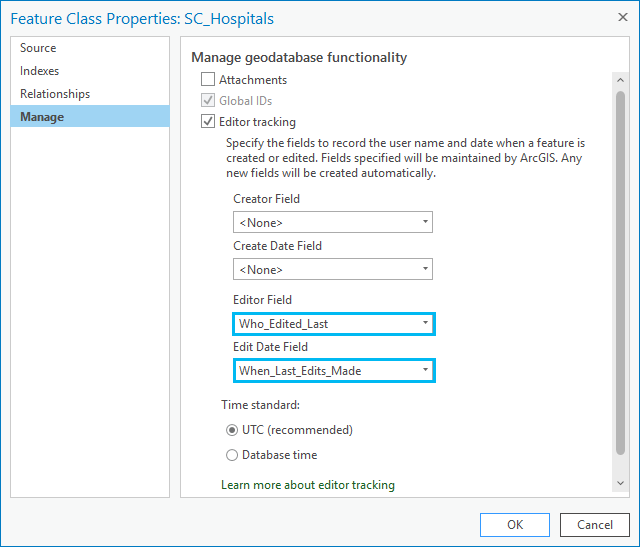The image size is (640, 547).
Task: Click the vertical scrollbar thumb
Action: point(620,273)
